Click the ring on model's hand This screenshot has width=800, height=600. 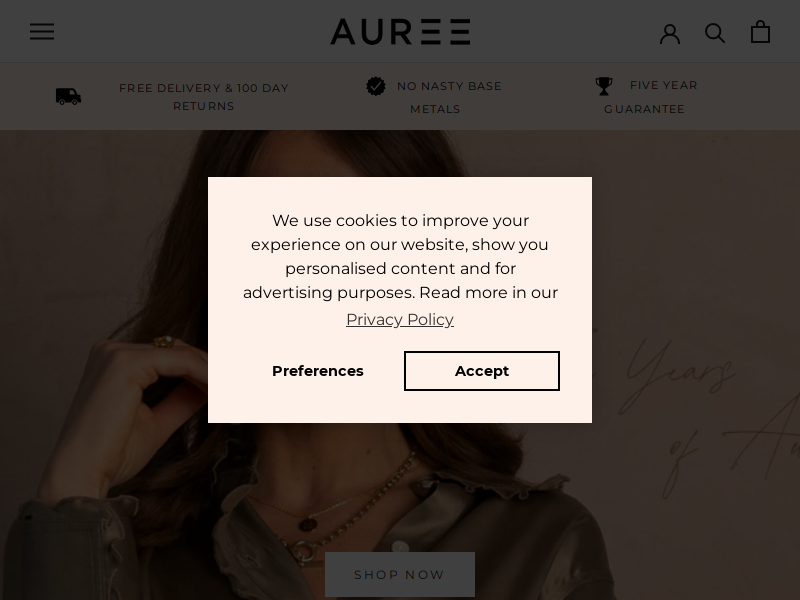(164, 341)
